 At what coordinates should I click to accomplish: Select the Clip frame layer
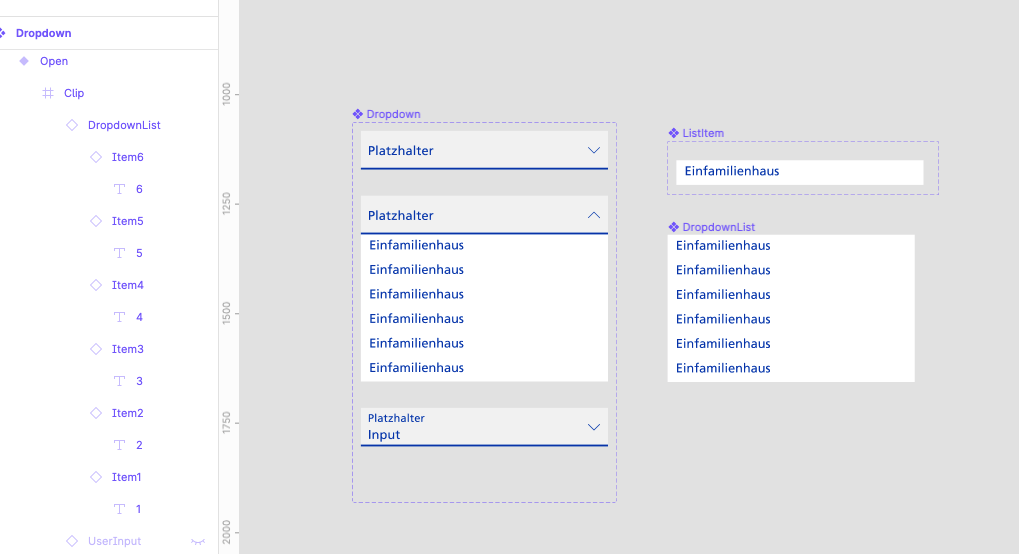coord(74,93)
